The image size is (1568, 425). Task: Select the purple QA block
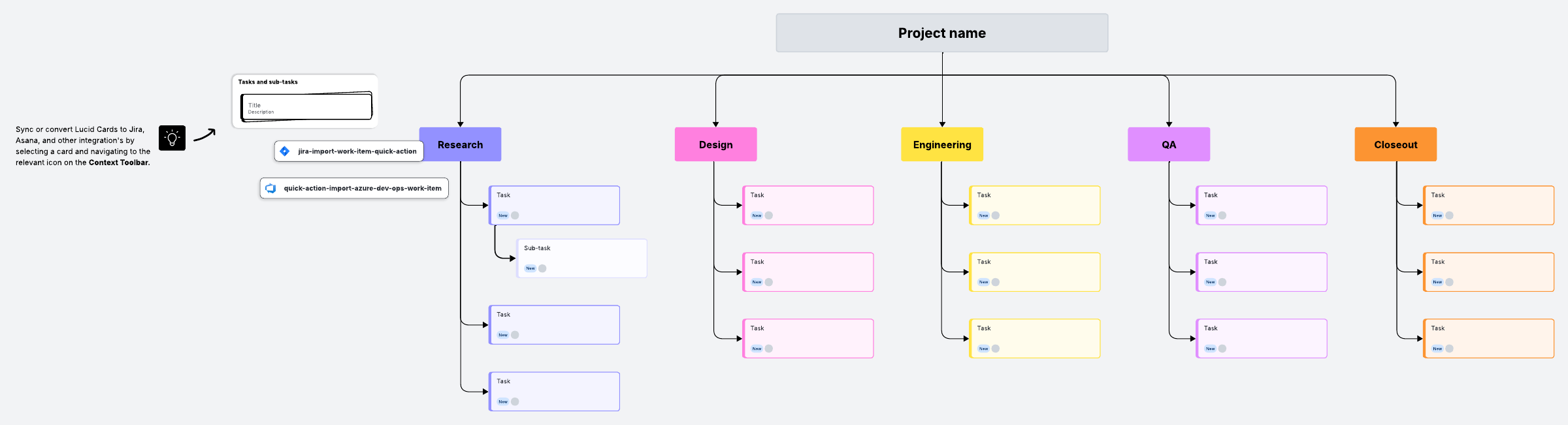coord(1169,144)
